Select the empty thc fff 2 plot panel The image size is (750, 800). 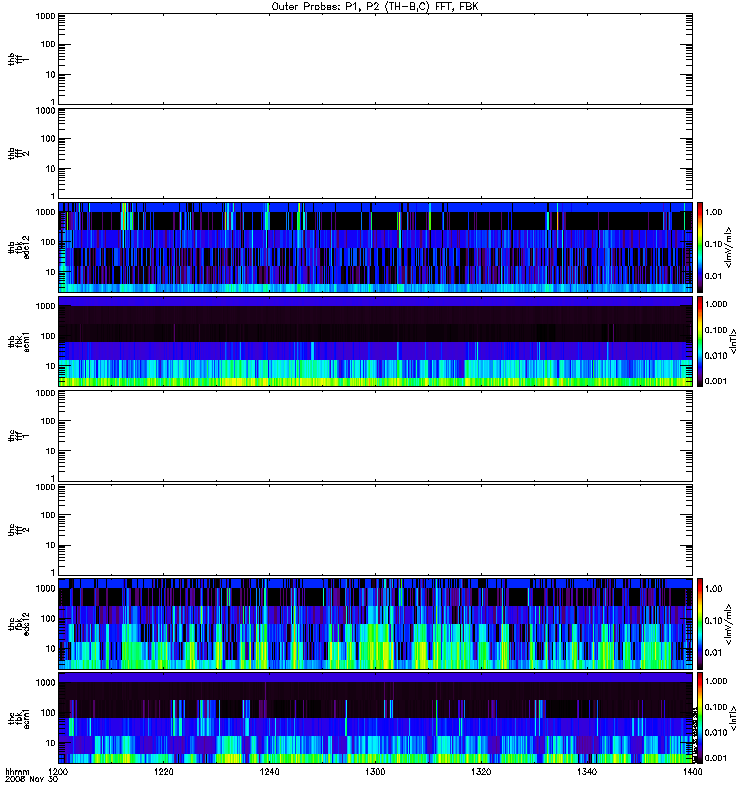(375, 530)
